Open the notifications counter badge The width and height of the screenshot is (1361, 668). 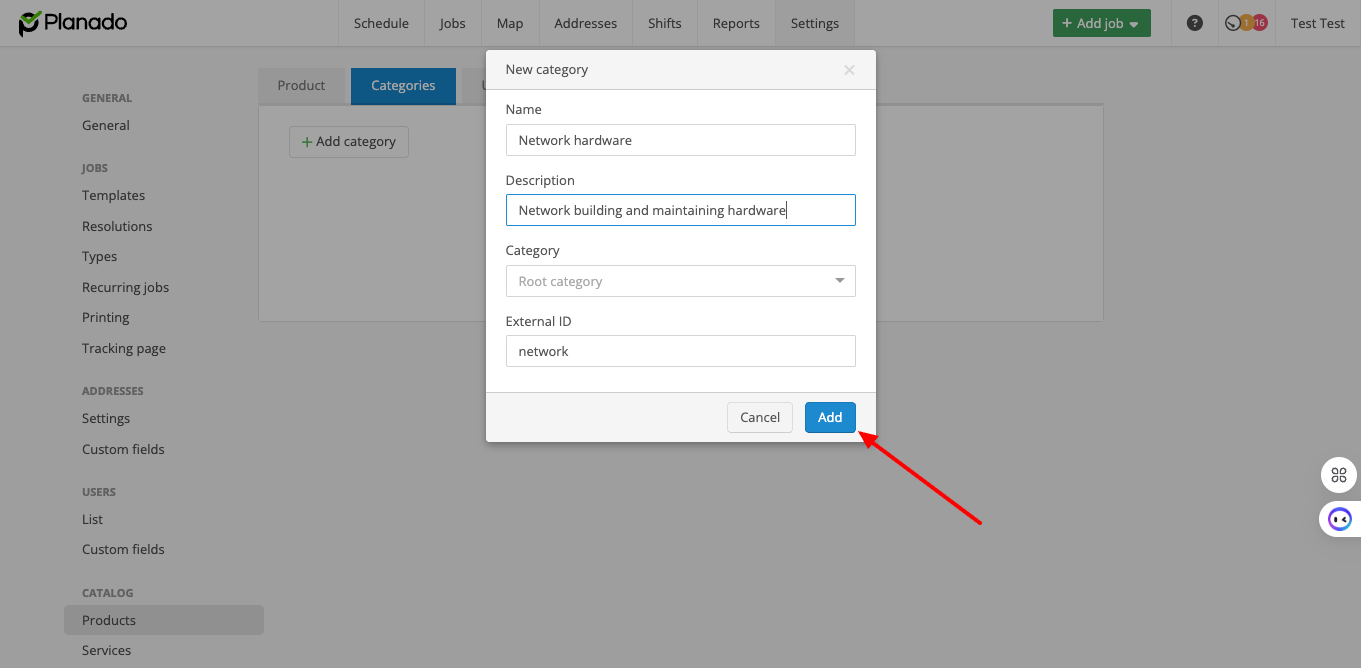tap(1246, 23)
